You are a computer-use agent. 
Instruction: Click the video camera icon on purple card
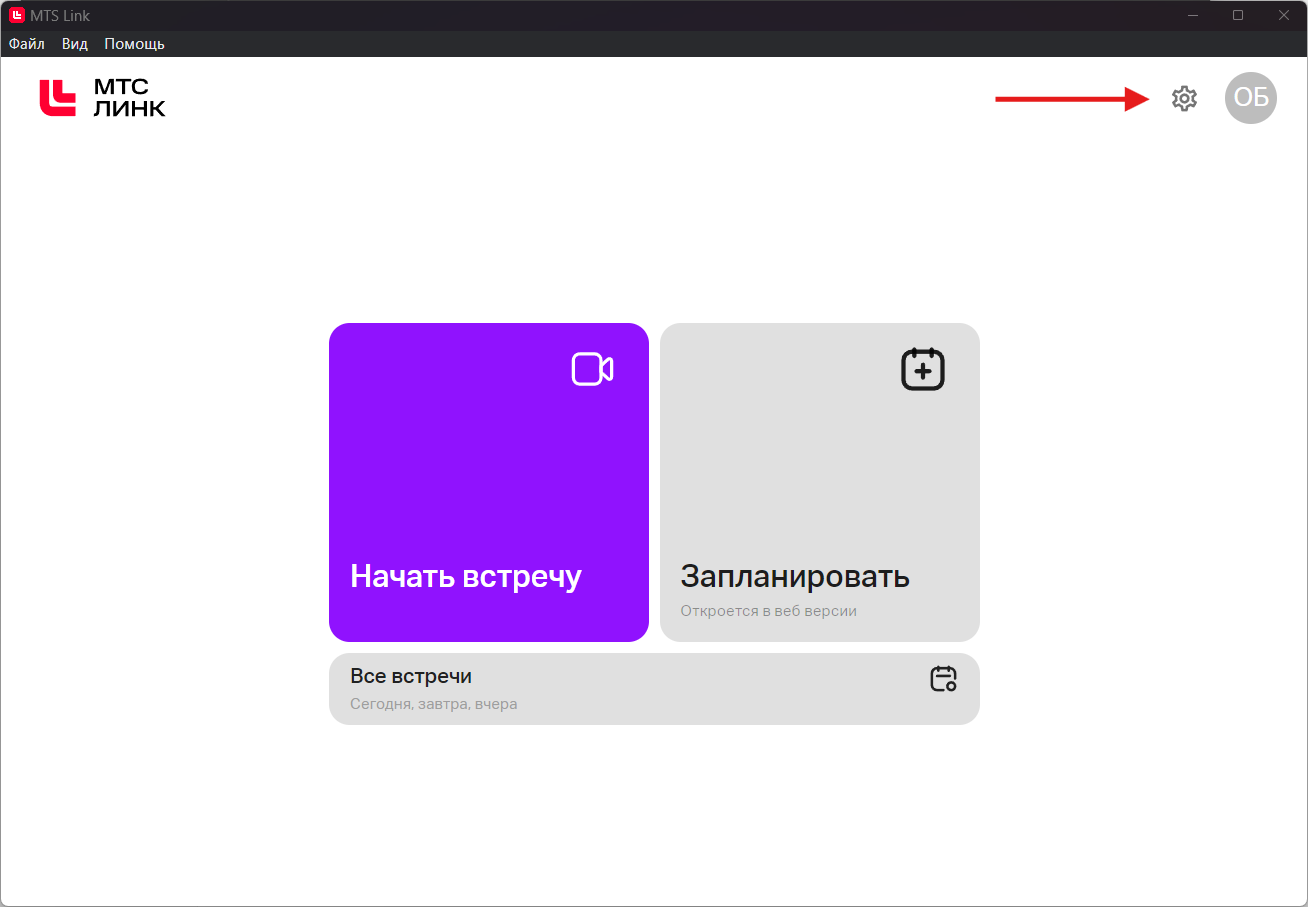pos(592,369)
